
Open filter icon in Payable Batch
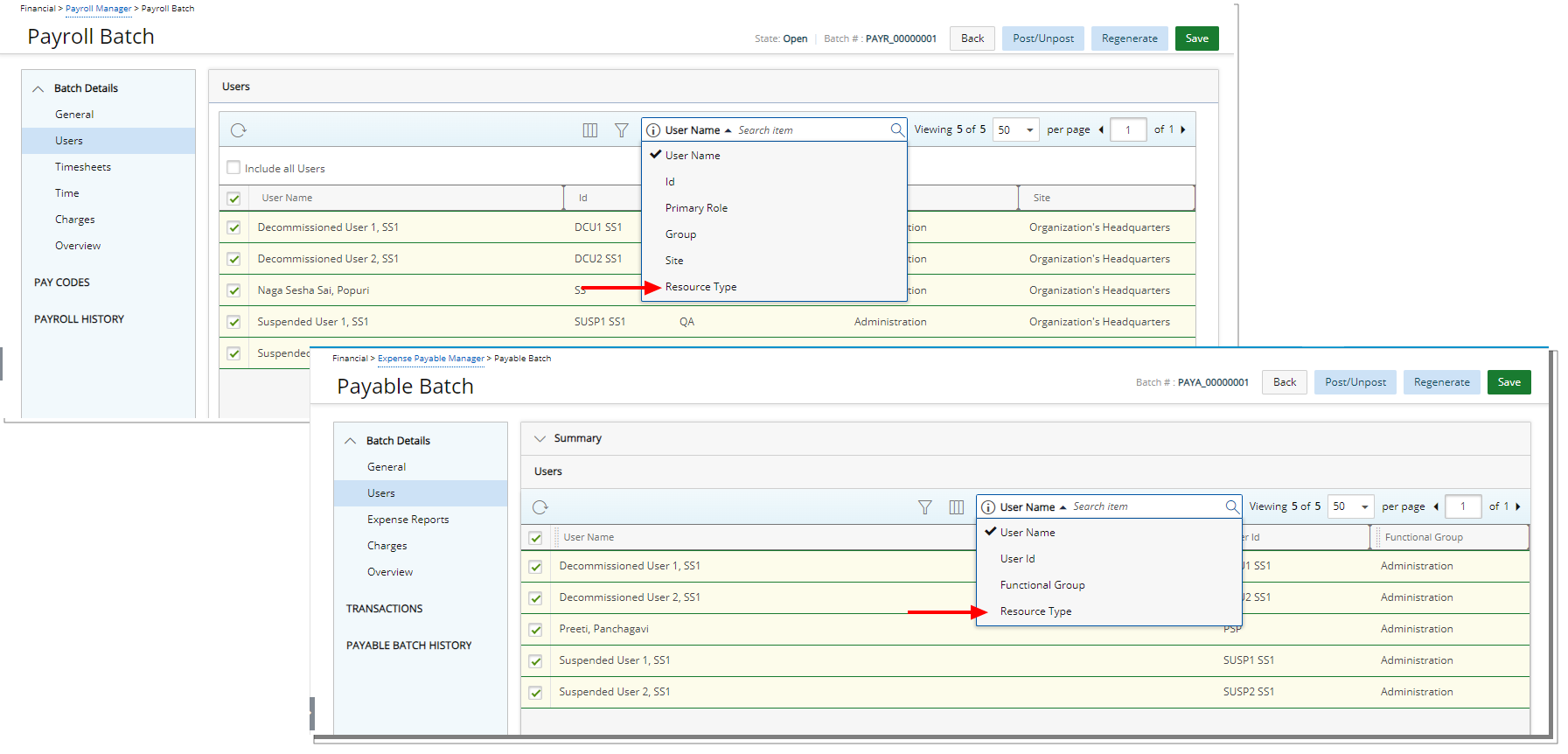(x=925, y=507)
